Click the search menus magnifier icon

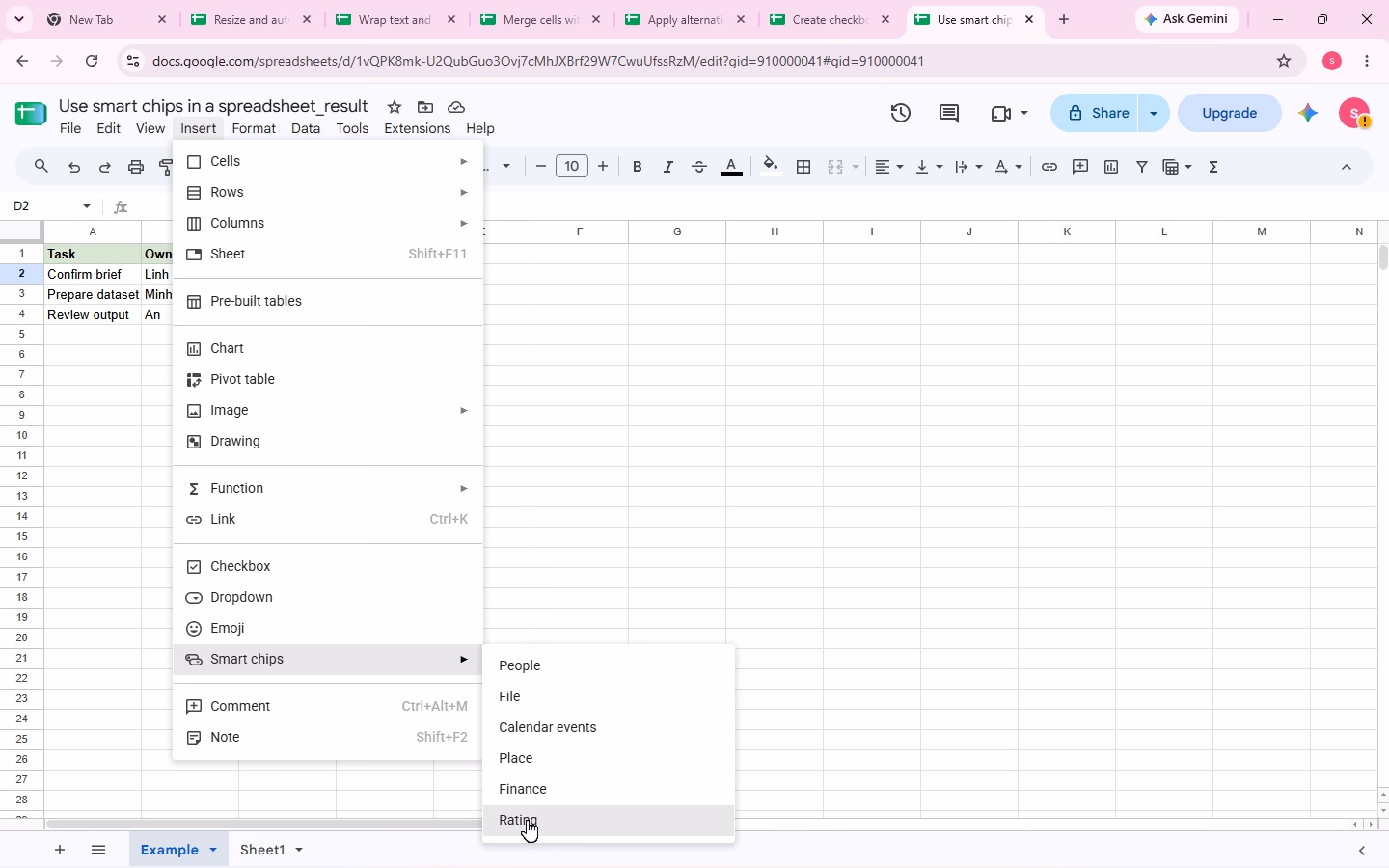(41, 167)
